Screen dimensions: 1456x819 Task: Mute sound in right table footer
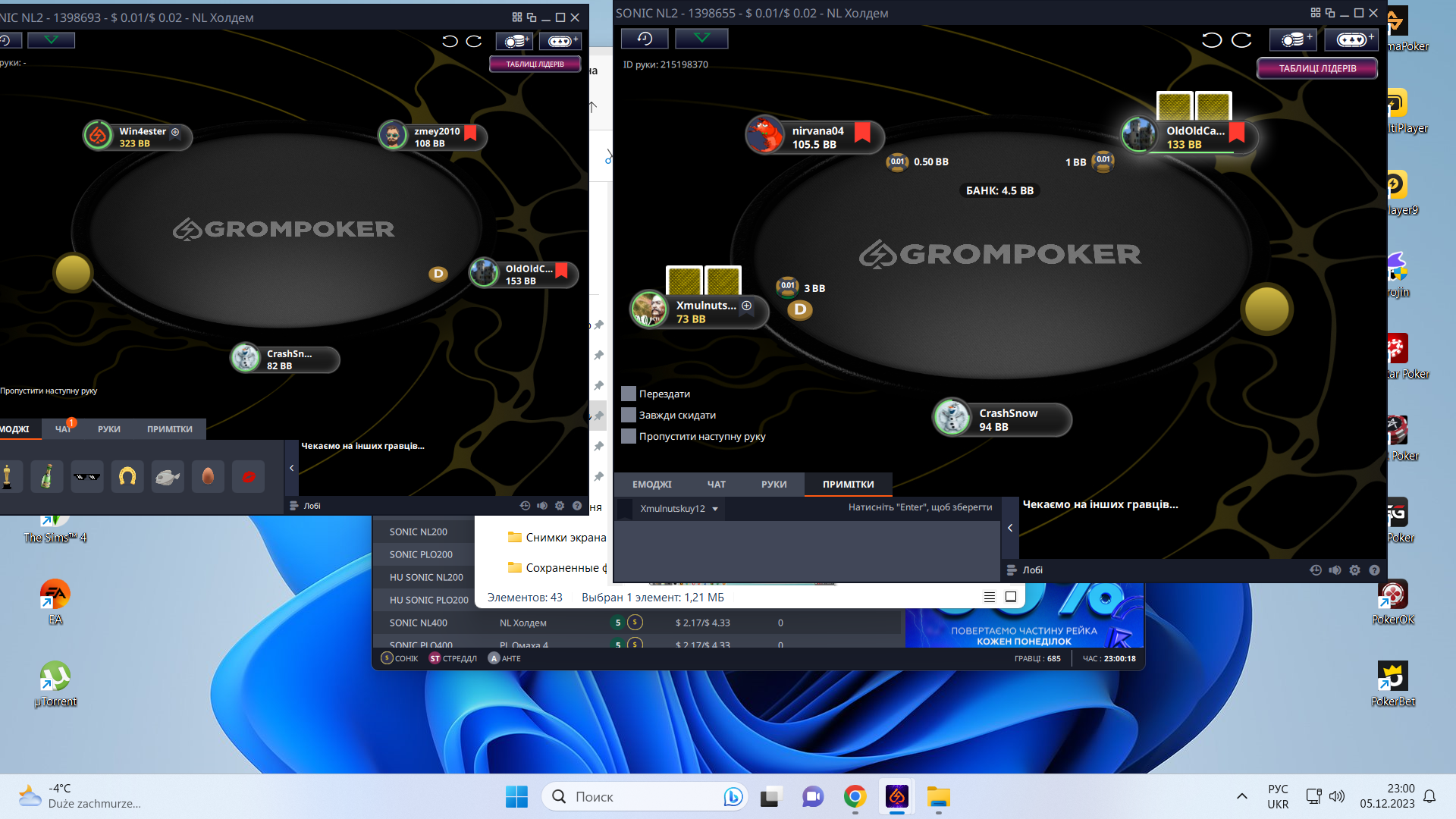(1335, 570)
